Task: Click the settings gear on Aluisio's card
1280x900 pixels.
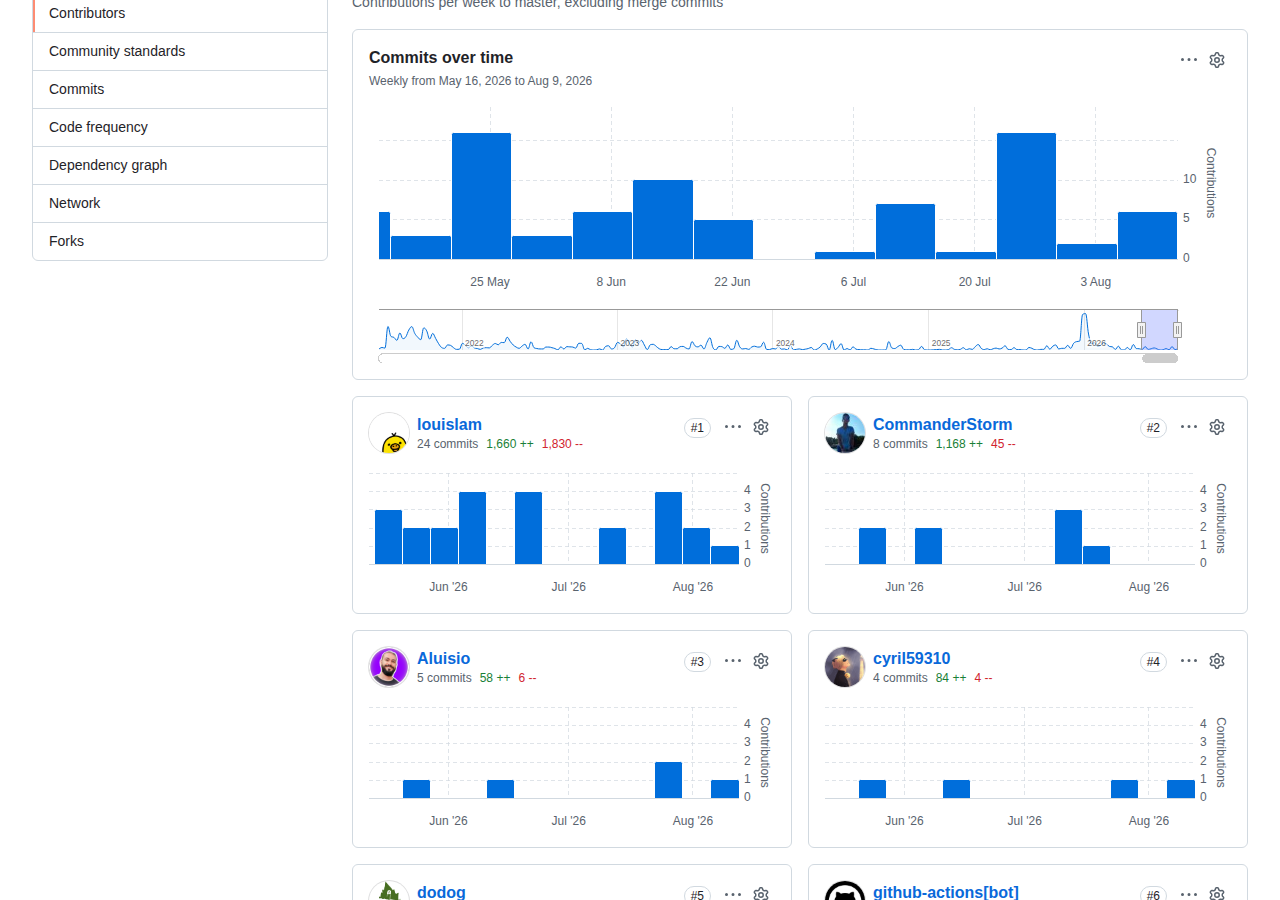Action: click(761, 661)
